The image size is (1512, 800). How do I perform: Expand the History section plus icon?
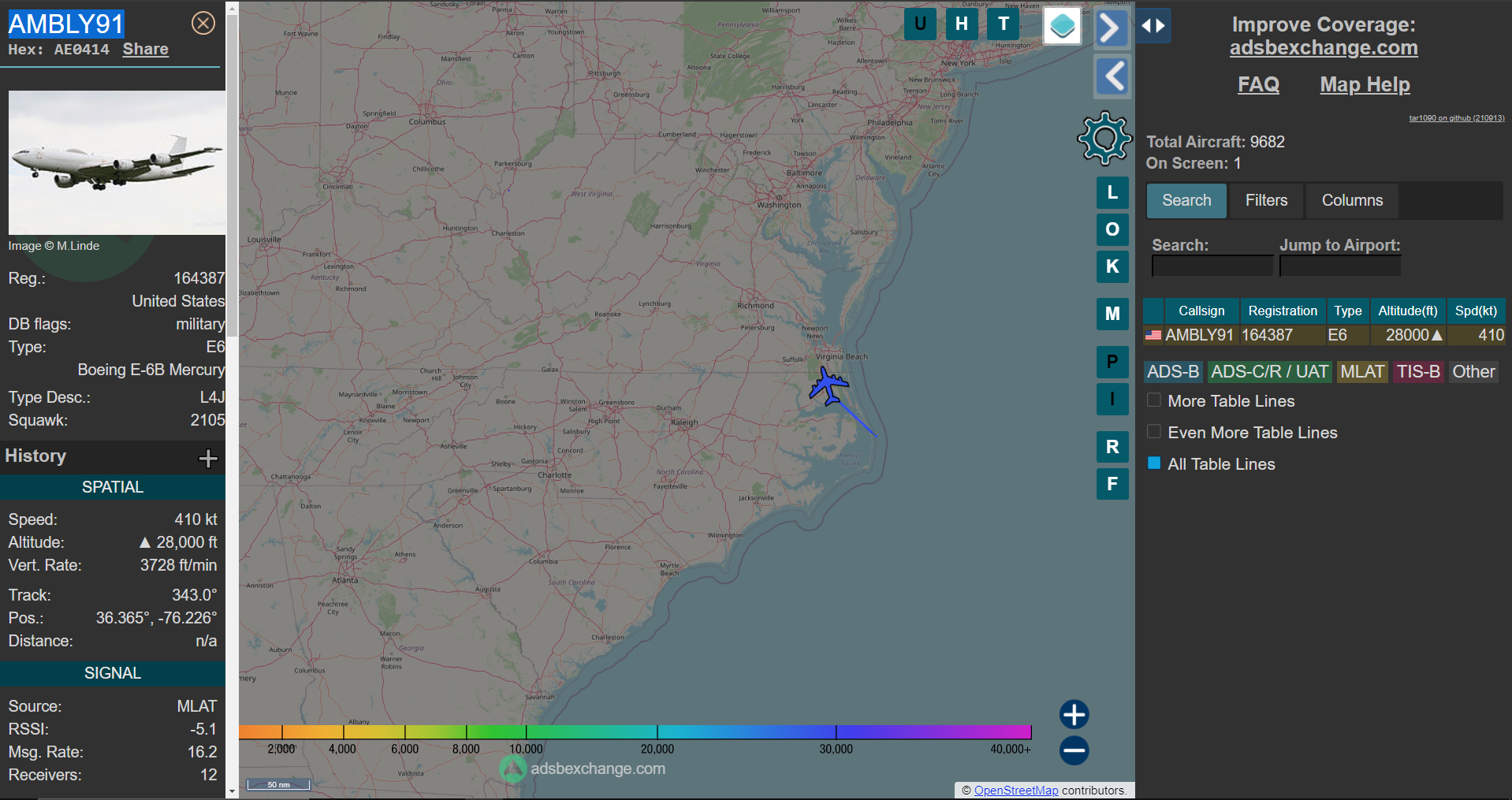tap(208, 458)
